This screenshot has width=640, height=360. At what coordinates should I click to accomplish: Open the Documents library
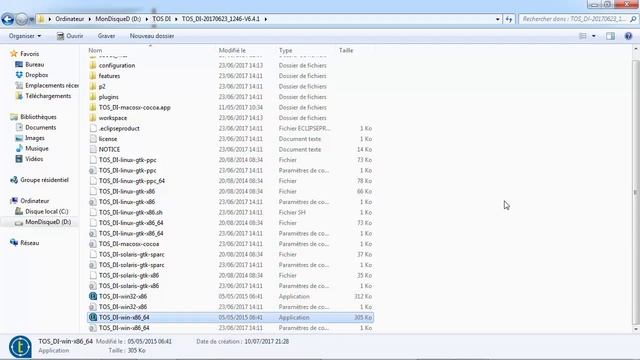36,128
